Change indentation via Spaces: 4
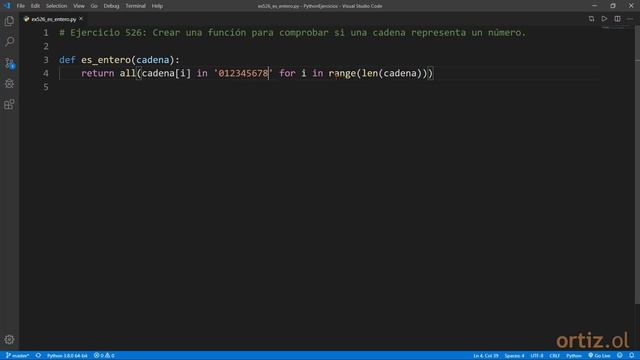The height and width of the screenshot is (360, 640). pos(514,356)
